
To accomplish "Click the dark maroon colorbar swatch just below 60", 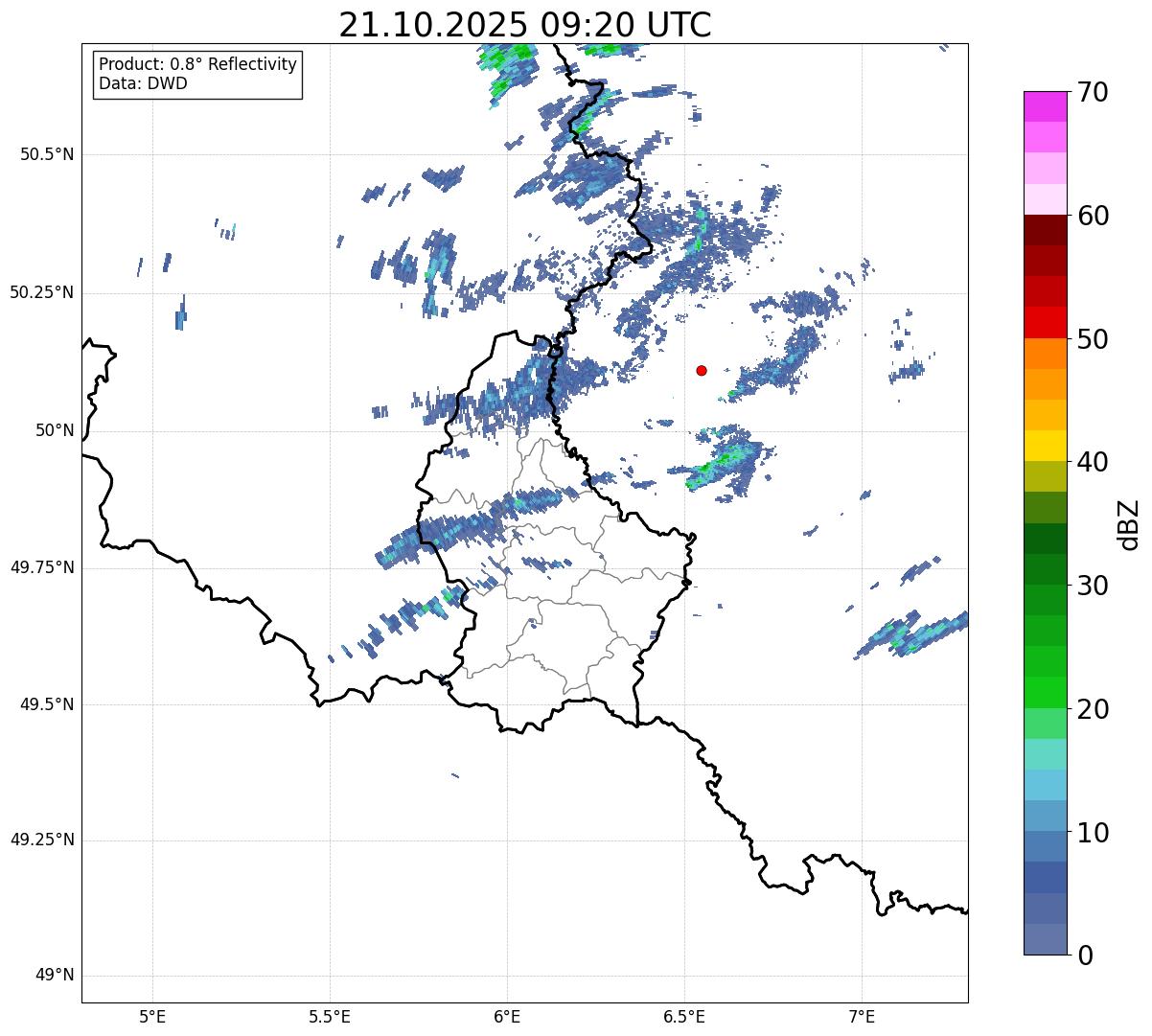I will [x=1046, y=230].
